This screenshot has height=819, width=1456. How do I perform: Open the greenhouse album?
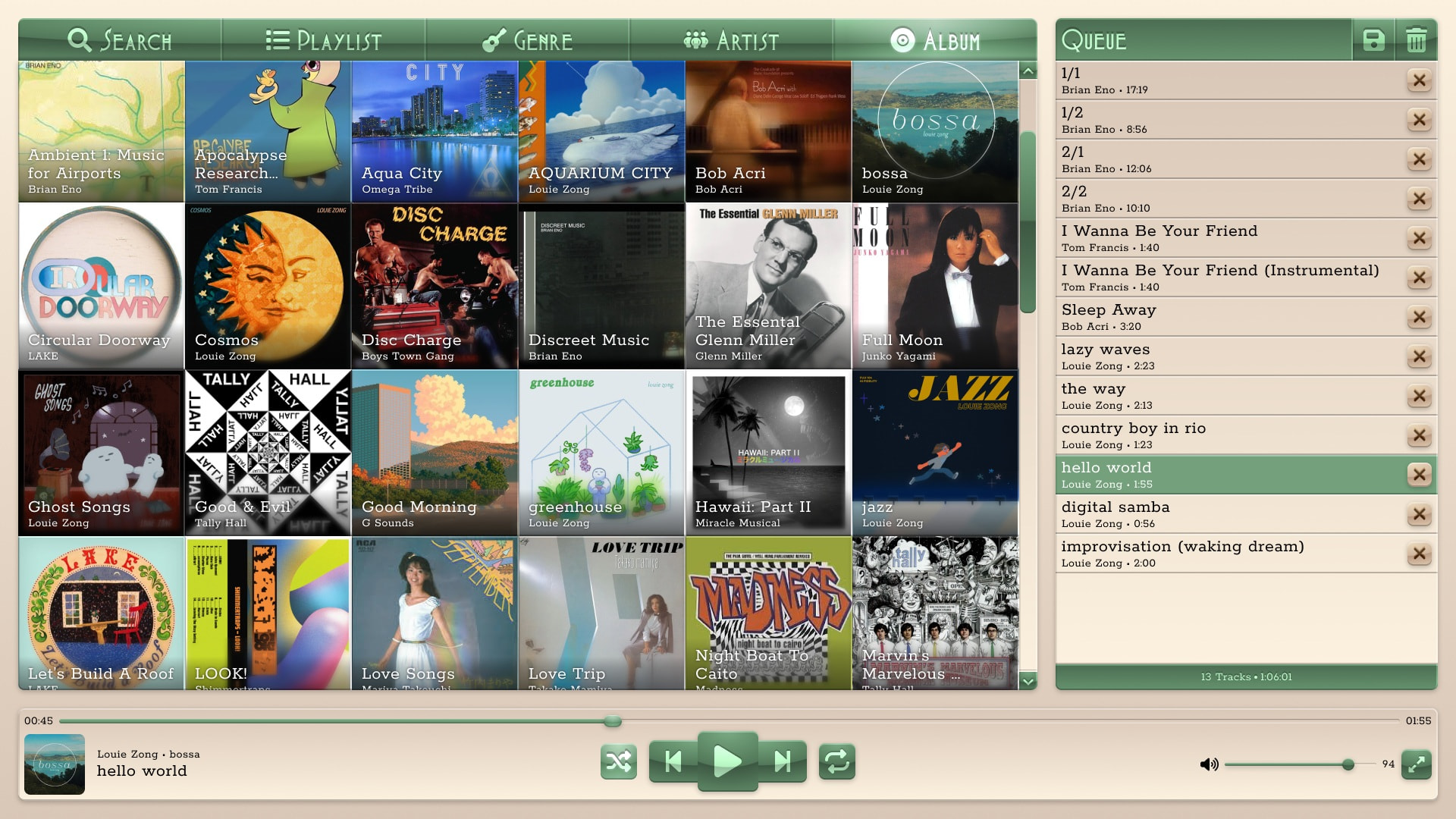point(602,453)
